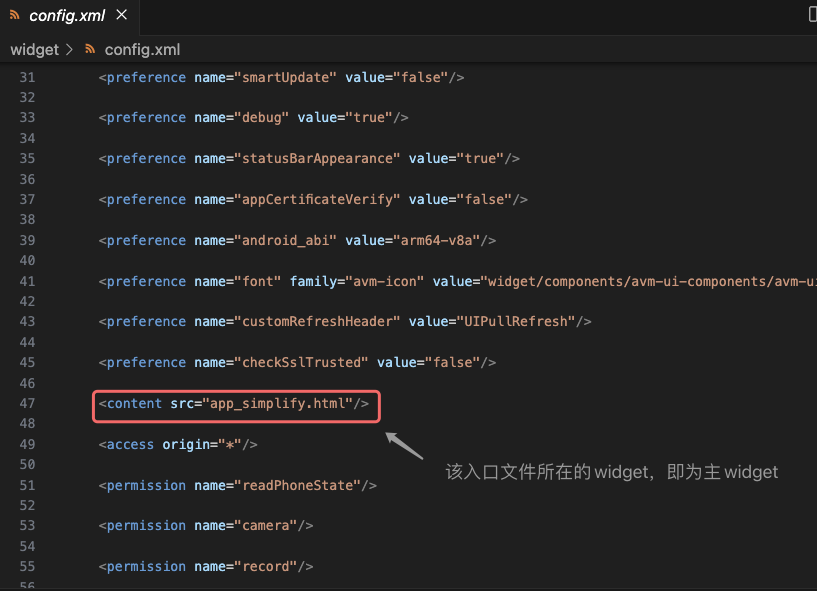Select the config.xml tab title
817x591 pixels.
68,15
